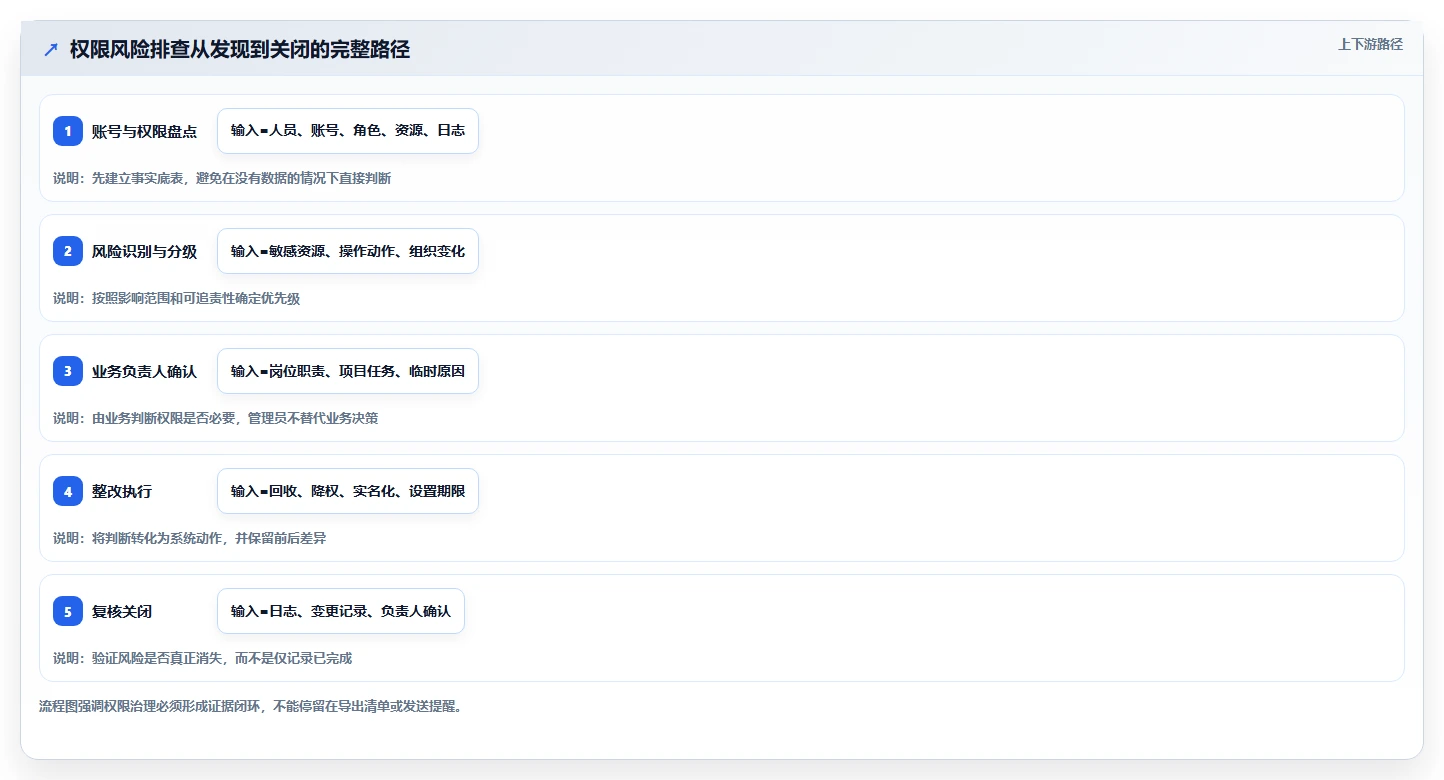Select the 复核关闭 step title
Viewport: 1444px width, 780px height.
point(122,611)
